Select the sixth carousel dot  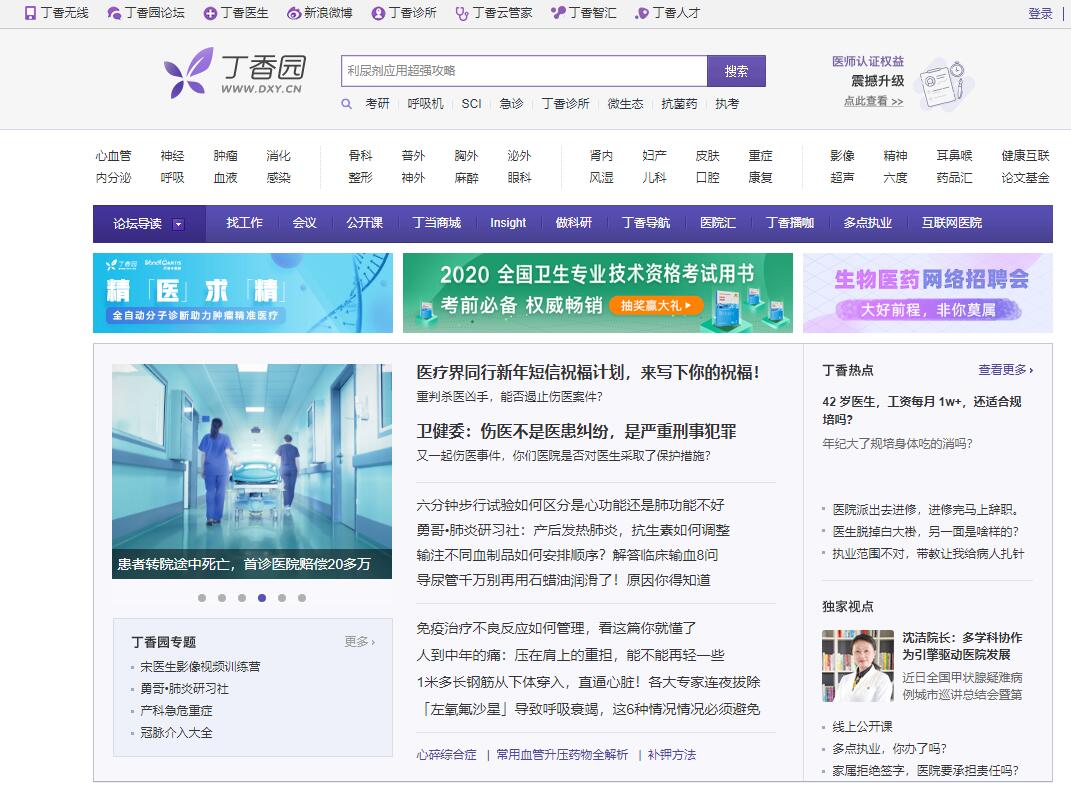302,597
